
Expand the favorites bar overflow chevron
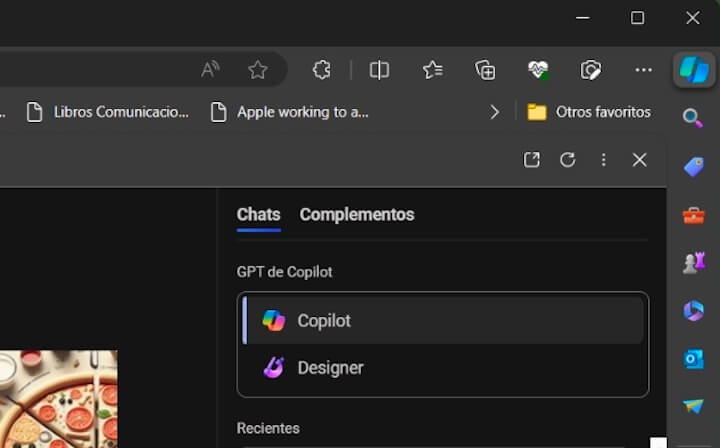[x=495, y=112]
